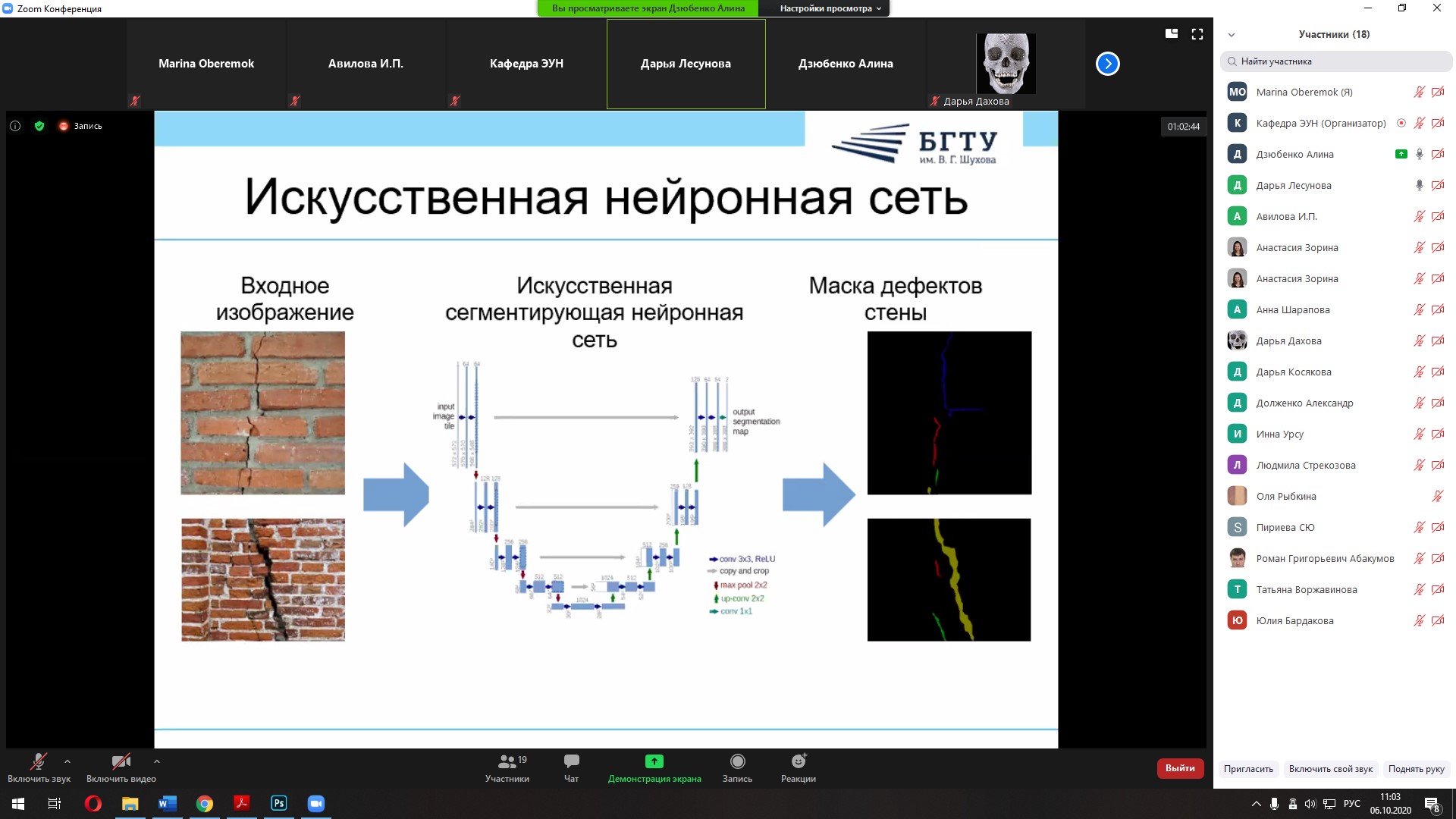The width and height of the screenshot is (1456, 819).
Task: Click Дарья Дахова skull avatar in list
Action: (1237, 340)
